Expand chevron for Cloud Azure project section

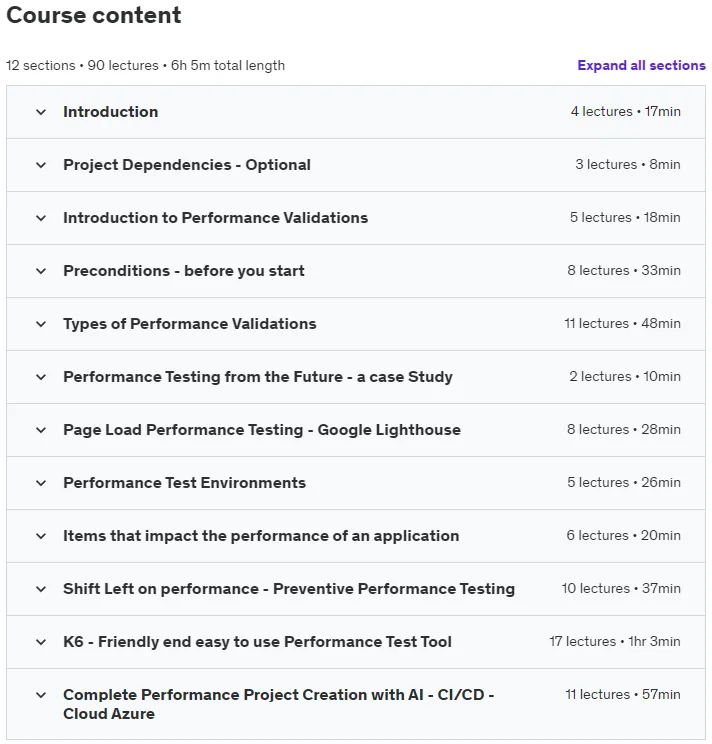click(41, 696)
